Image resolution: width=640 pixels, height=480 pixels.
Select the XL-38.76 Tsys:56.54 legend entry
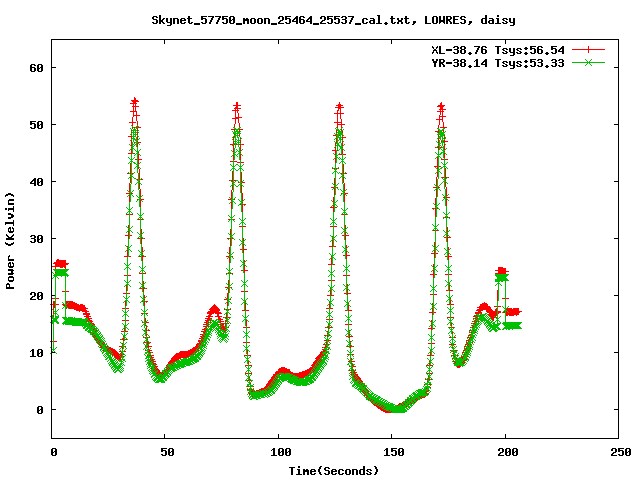(498, 50)
